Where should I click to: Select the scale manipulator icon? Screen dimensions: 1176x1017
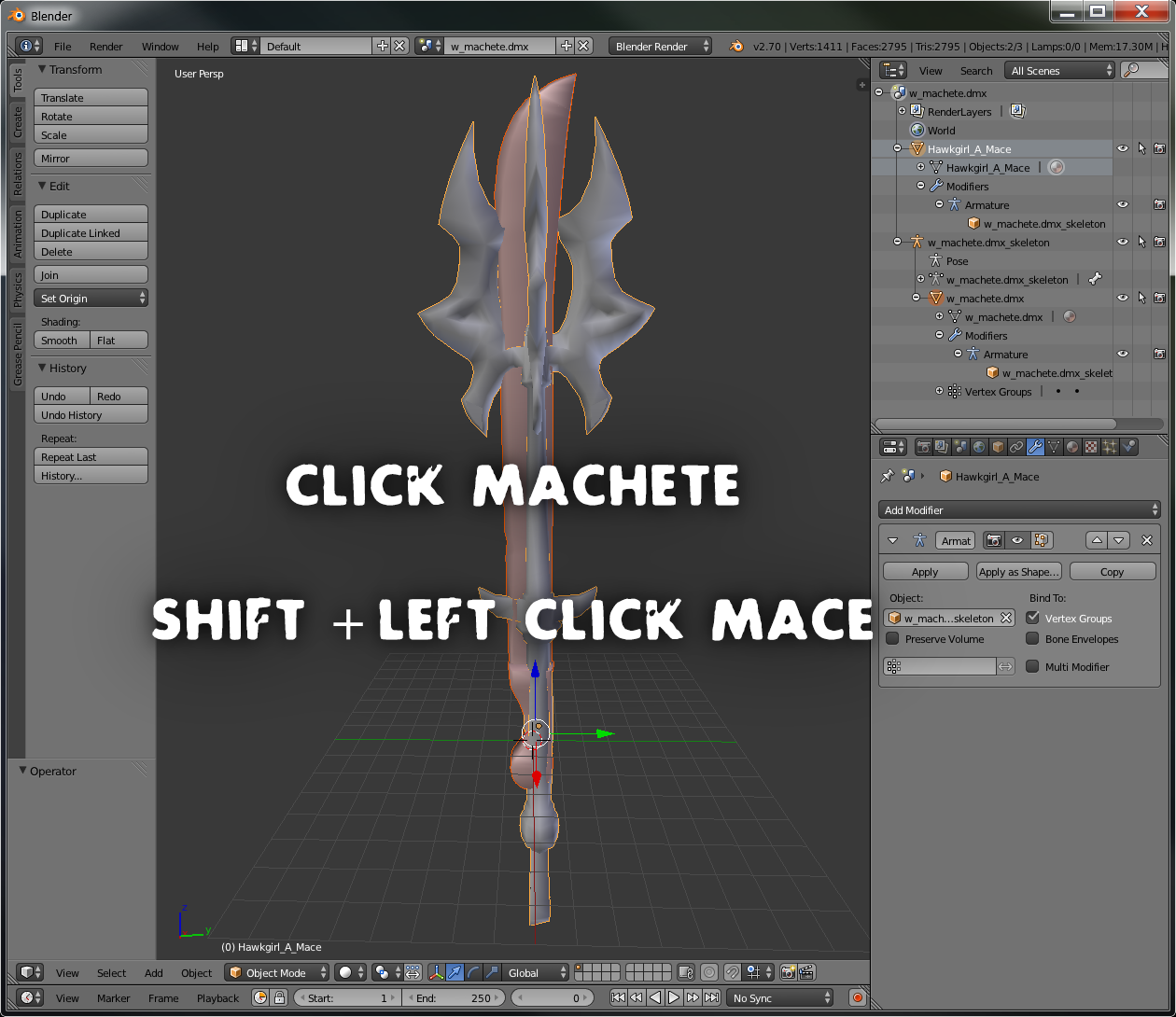point(492,972)
